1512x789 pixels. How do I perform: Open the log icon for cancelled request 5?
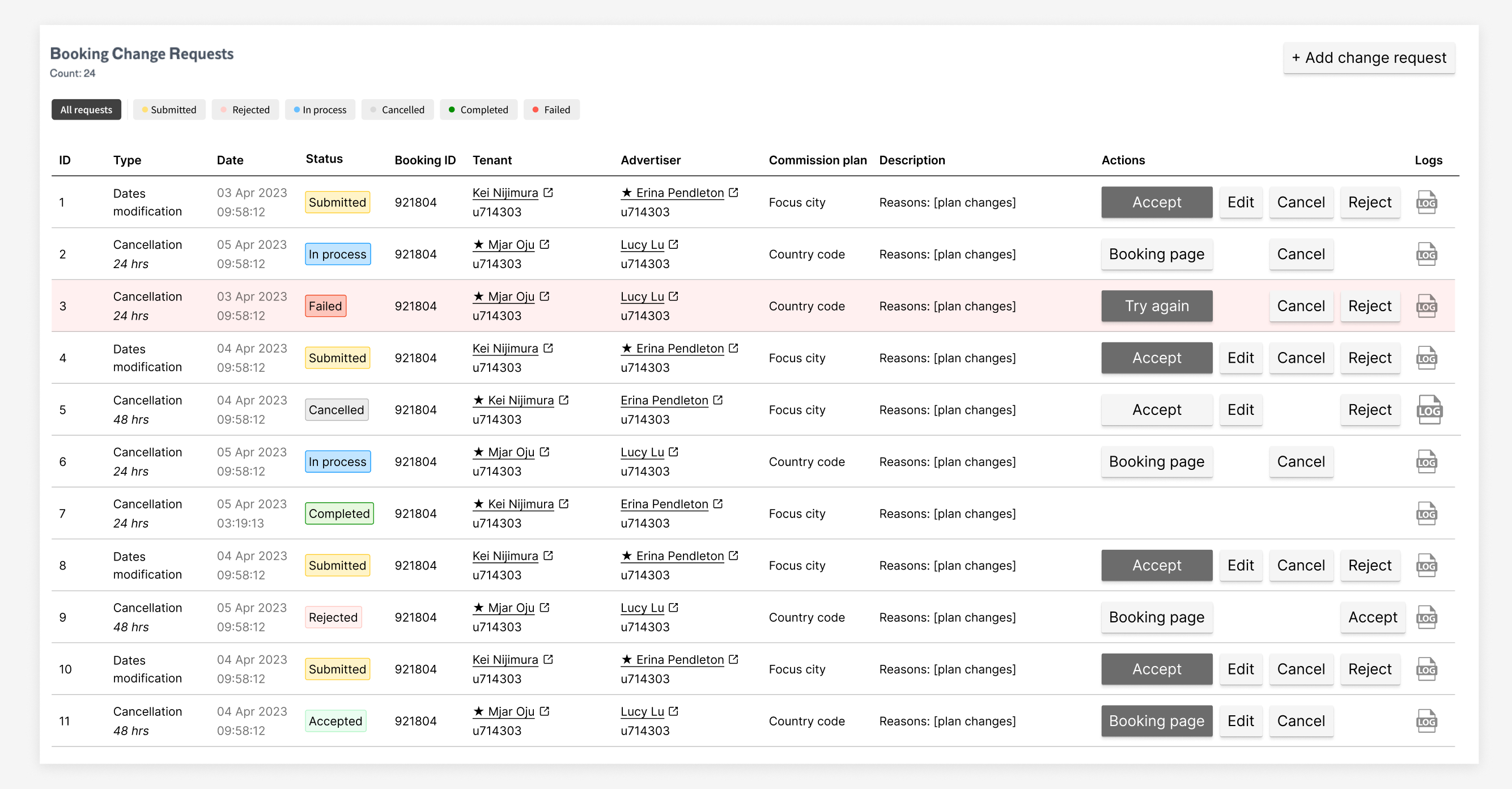[1429, 410]
